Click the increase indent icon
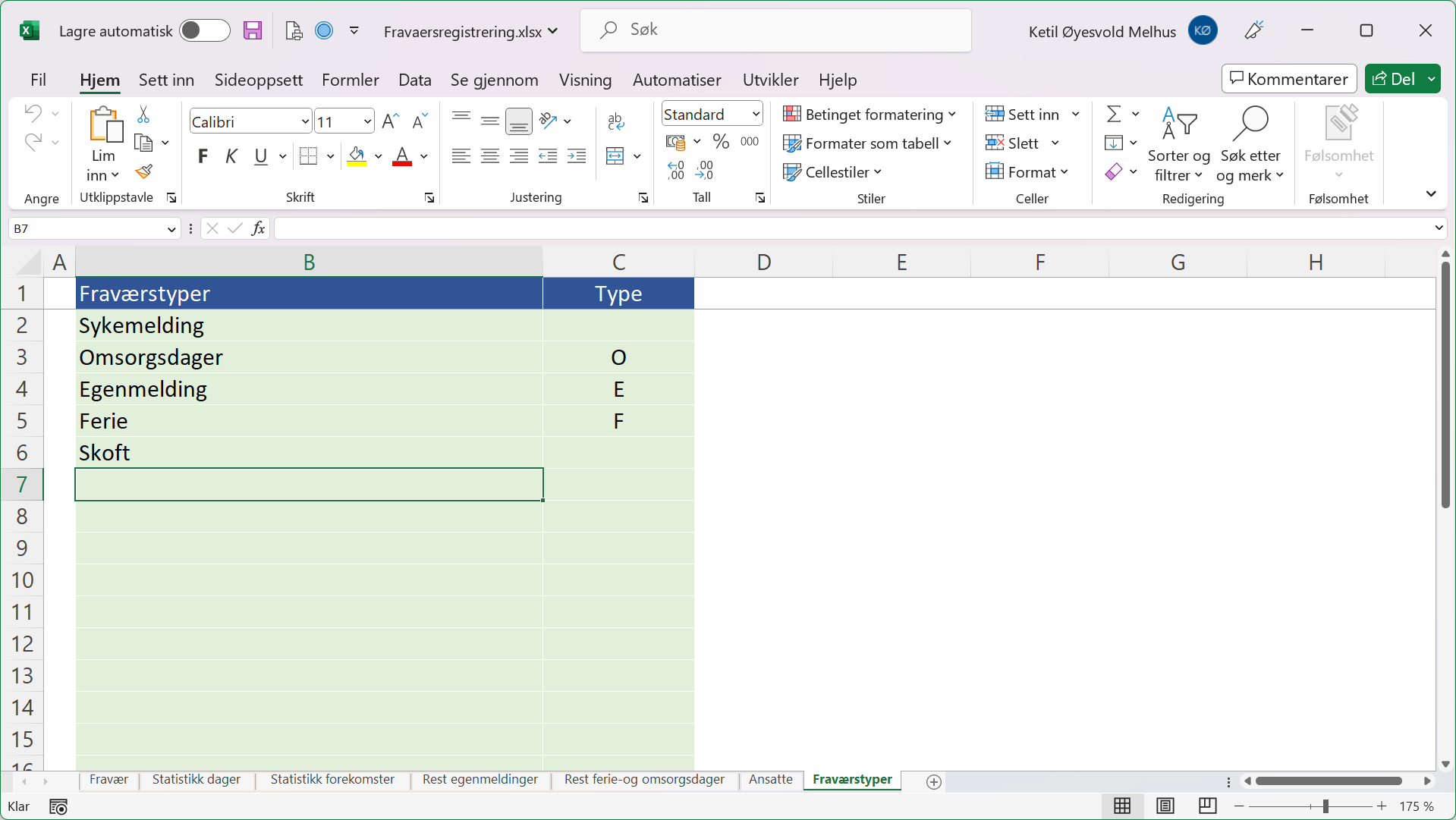Image resolution: width=1456 pixels, height=820 pixels. pyautogui.click(x=577, y=156)
